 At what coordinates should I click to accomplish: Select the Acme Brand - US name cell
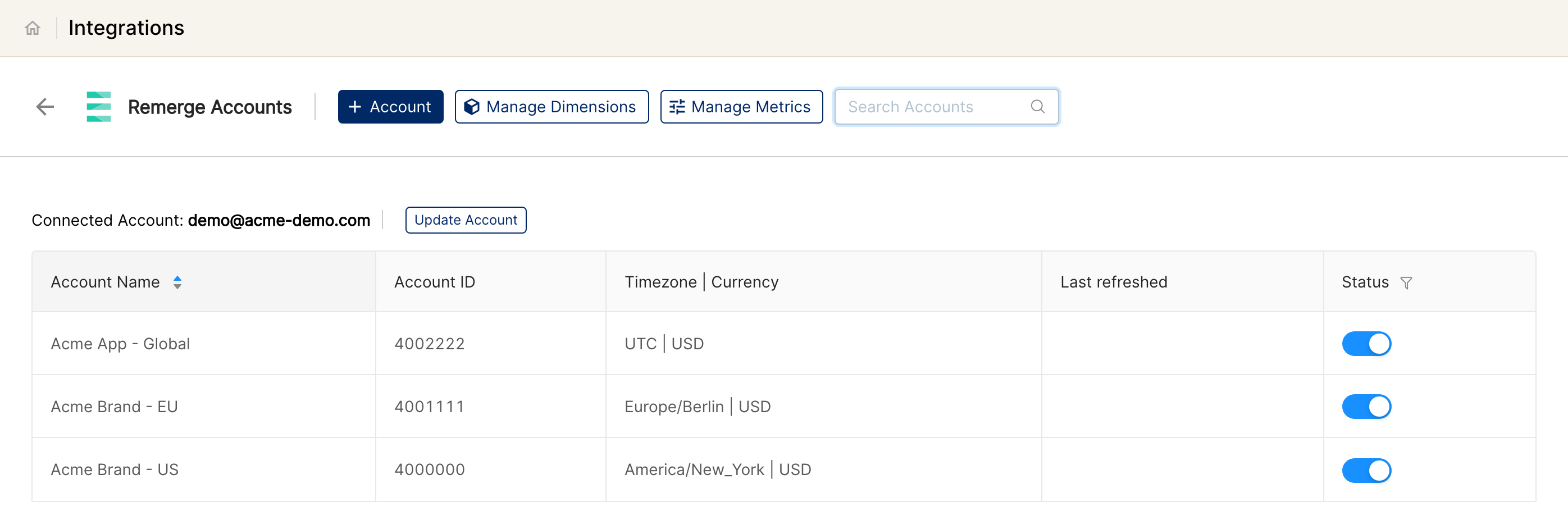[204, 469]
